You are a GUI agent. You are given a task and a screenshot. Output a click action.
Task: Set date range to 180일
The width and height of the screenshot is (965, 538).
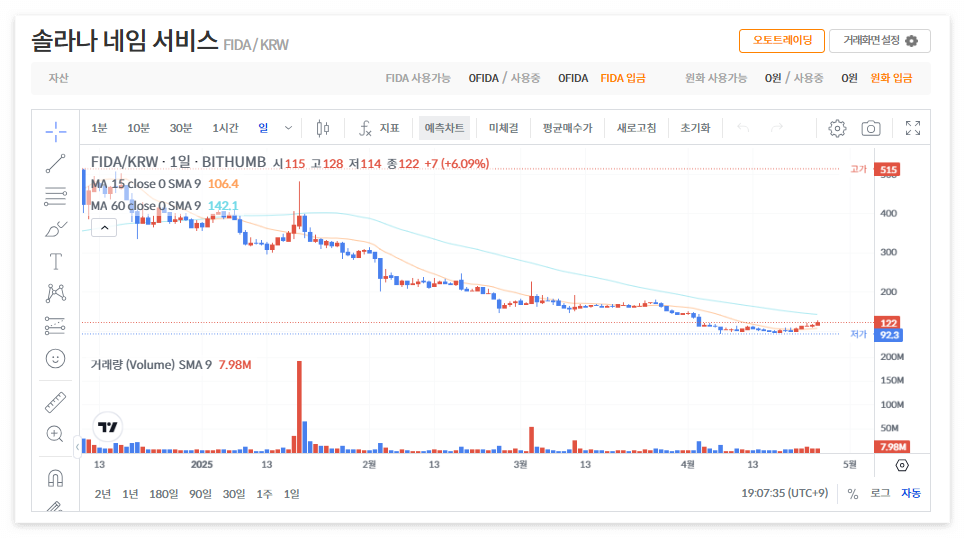(164, 494)
